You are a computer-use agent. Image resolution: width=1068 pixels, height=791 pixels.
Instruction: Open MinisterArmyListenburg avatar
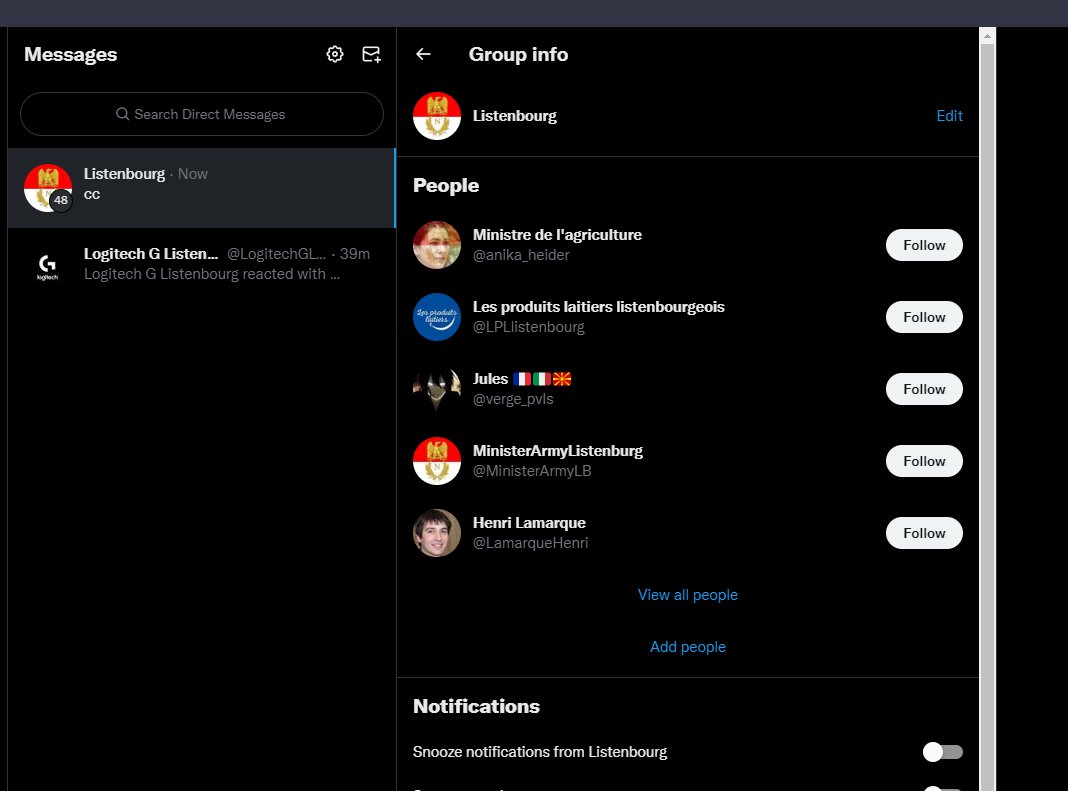coord(437,461)
